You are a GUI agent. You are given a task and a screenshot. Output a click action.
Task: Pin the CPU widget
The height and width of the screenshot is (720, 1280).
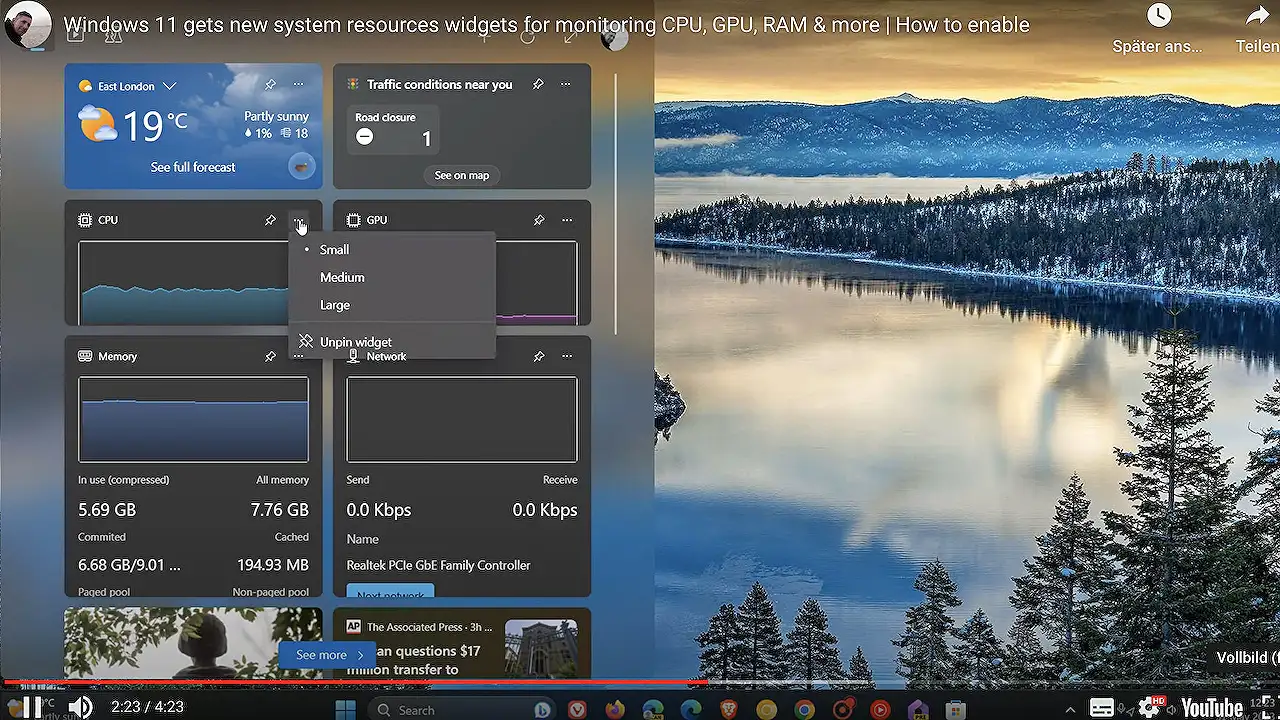(270, 220)
